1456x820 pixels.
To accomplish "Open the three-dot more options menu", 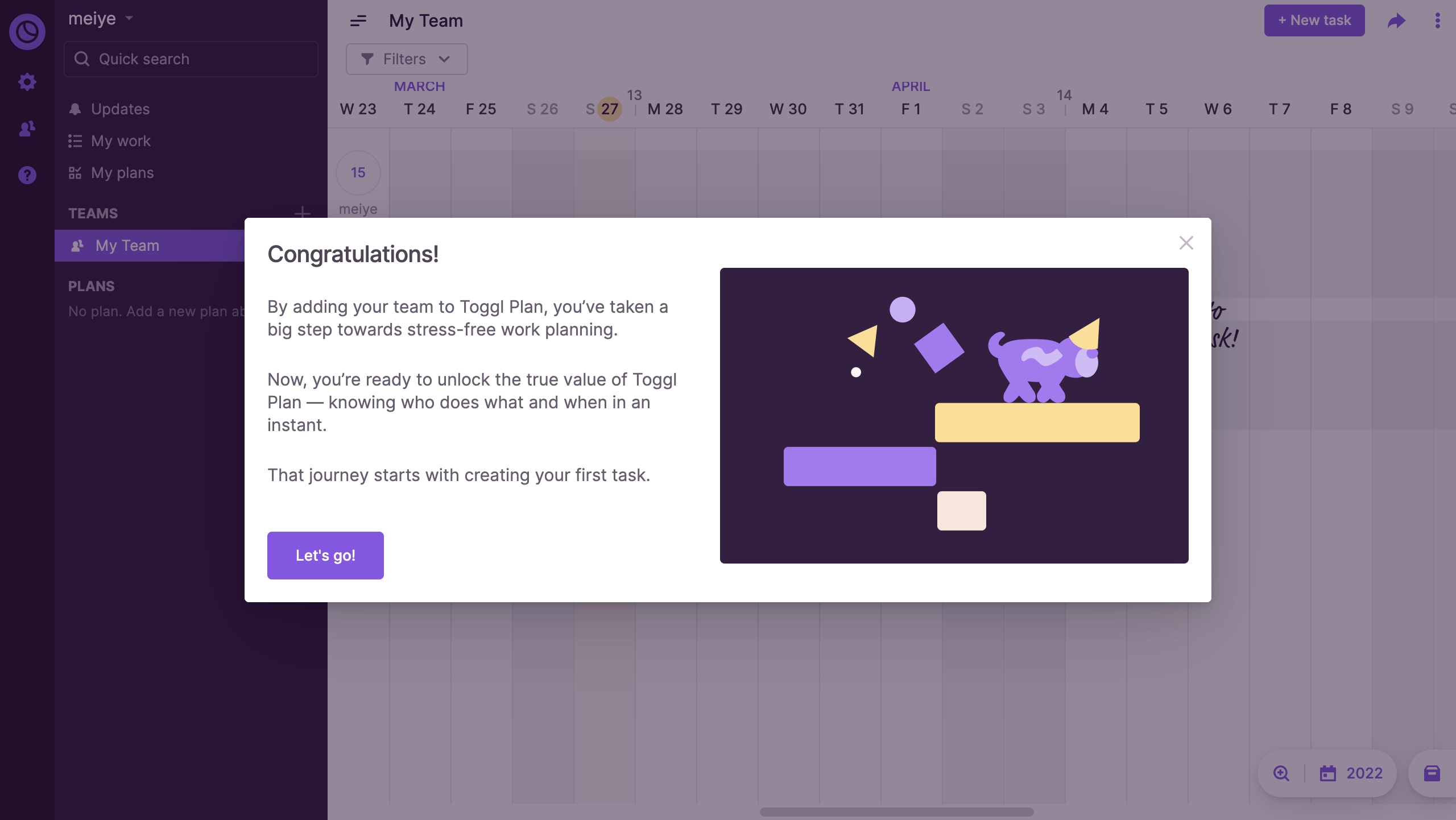I will tap(1438, 20).
